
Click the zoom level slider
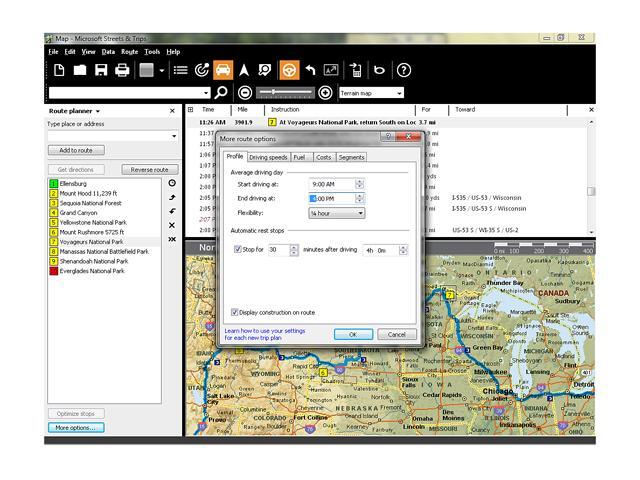pyautogui.click(x=285, y=93)
